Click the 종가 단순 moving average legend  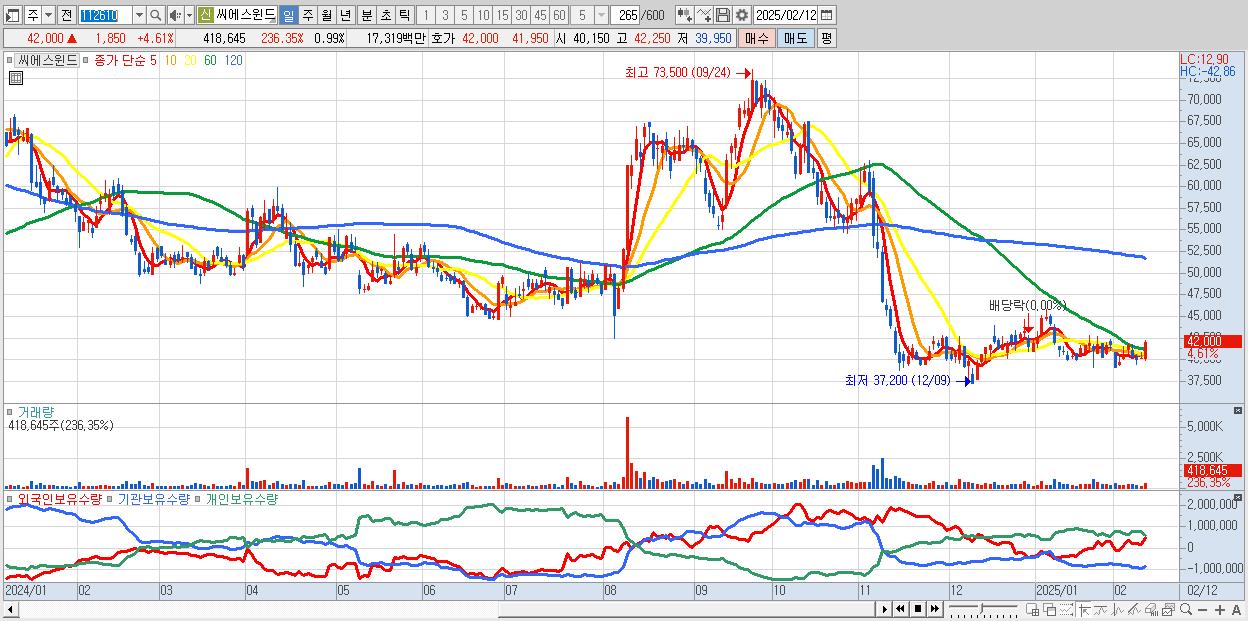[118, 61]
